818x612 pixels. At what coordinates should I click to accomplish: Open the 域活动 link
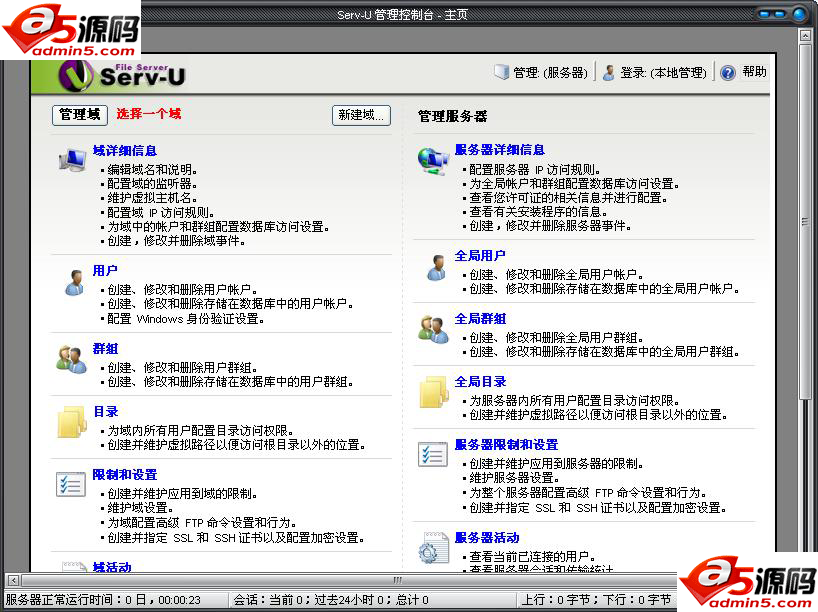pos(112,567)
